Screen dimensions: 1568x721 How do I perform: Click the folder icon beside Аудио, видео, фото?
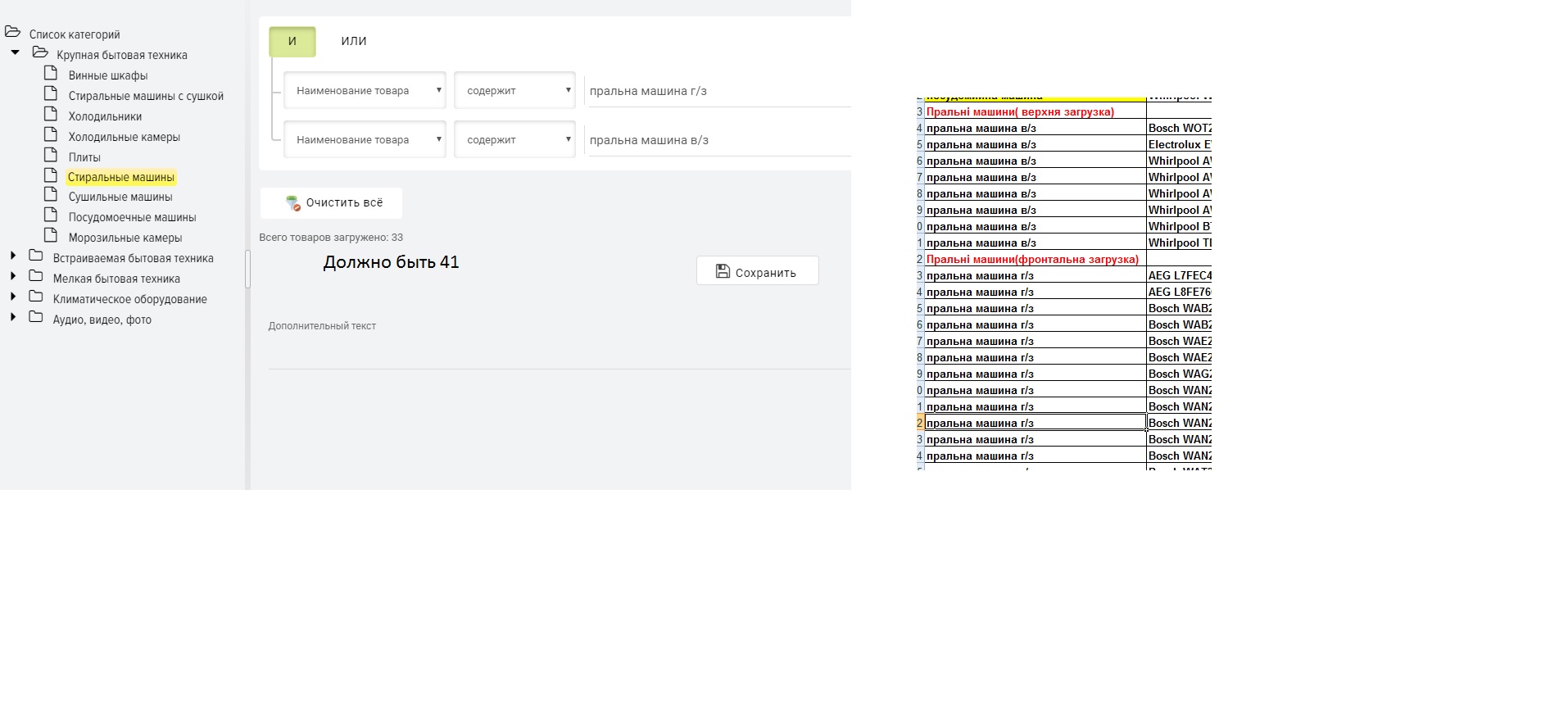[x=36, y=317]
